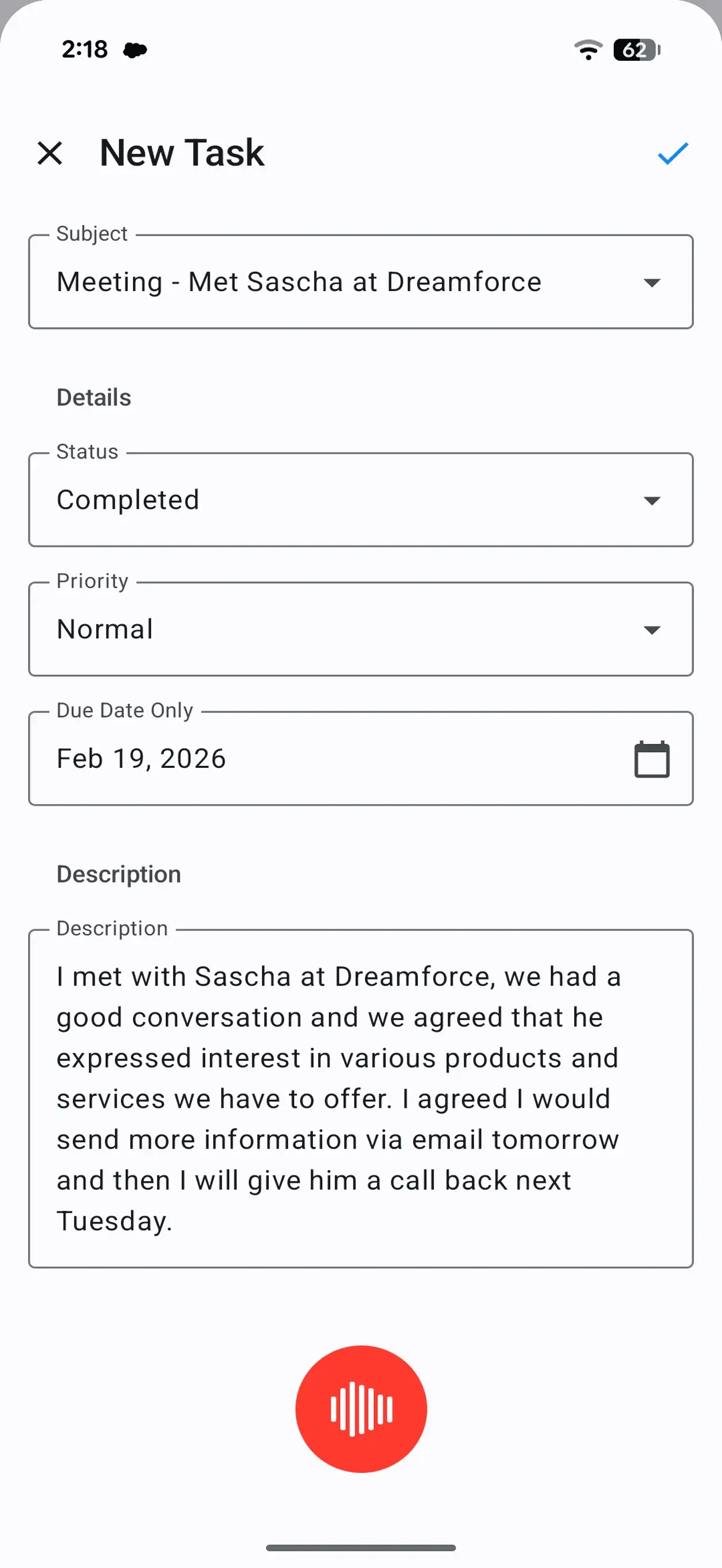Open the Subject dropdown
This screenshot has height=1568, width=722.
click(x=652, y=281)
